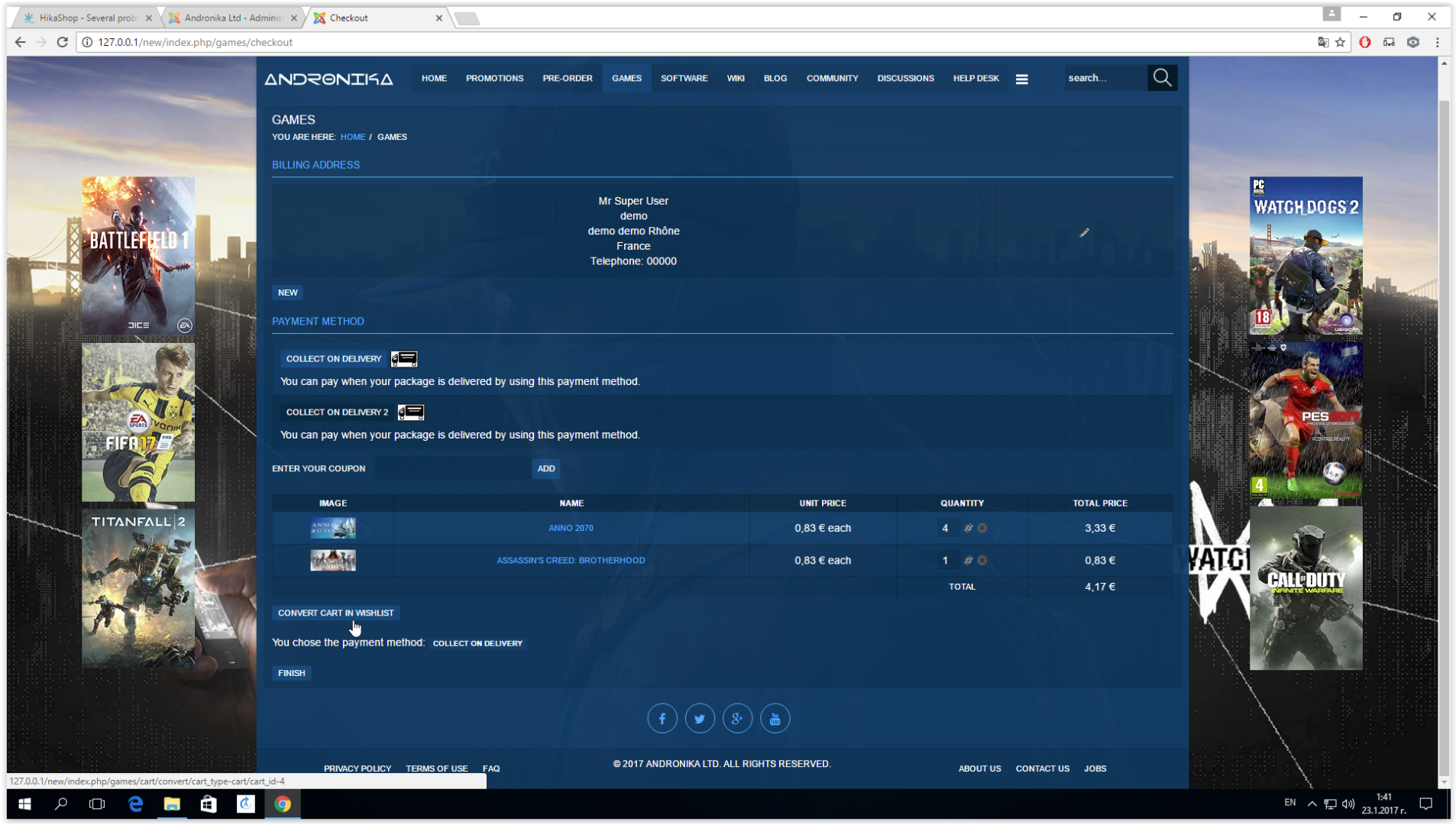Remove Anno 2070 from the cart
The width and height of the screenshot is (1456, 825).
click(982, 528)
